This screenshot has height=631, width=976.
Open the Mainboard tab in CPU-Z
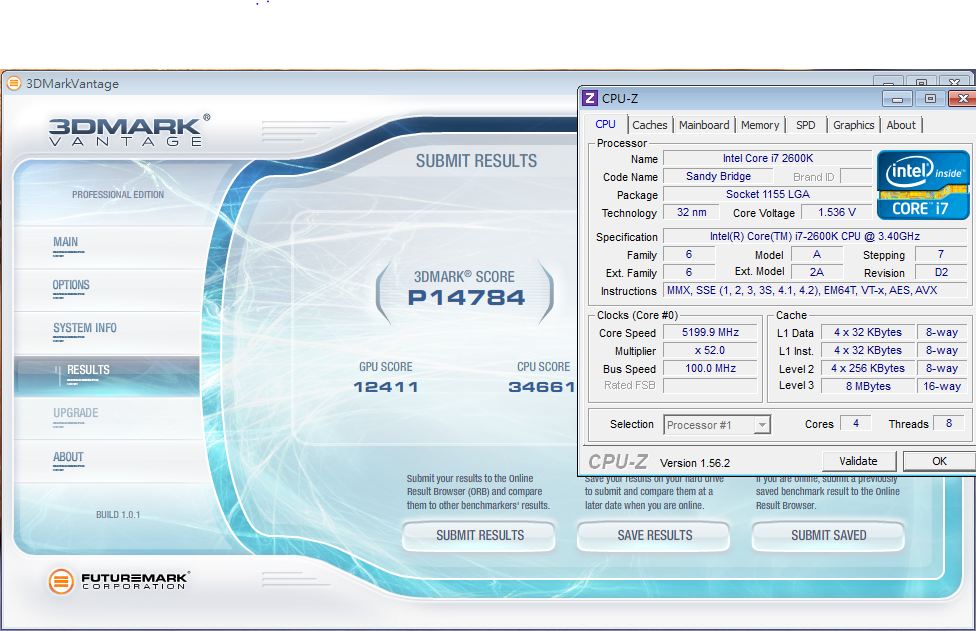(704, 125)
